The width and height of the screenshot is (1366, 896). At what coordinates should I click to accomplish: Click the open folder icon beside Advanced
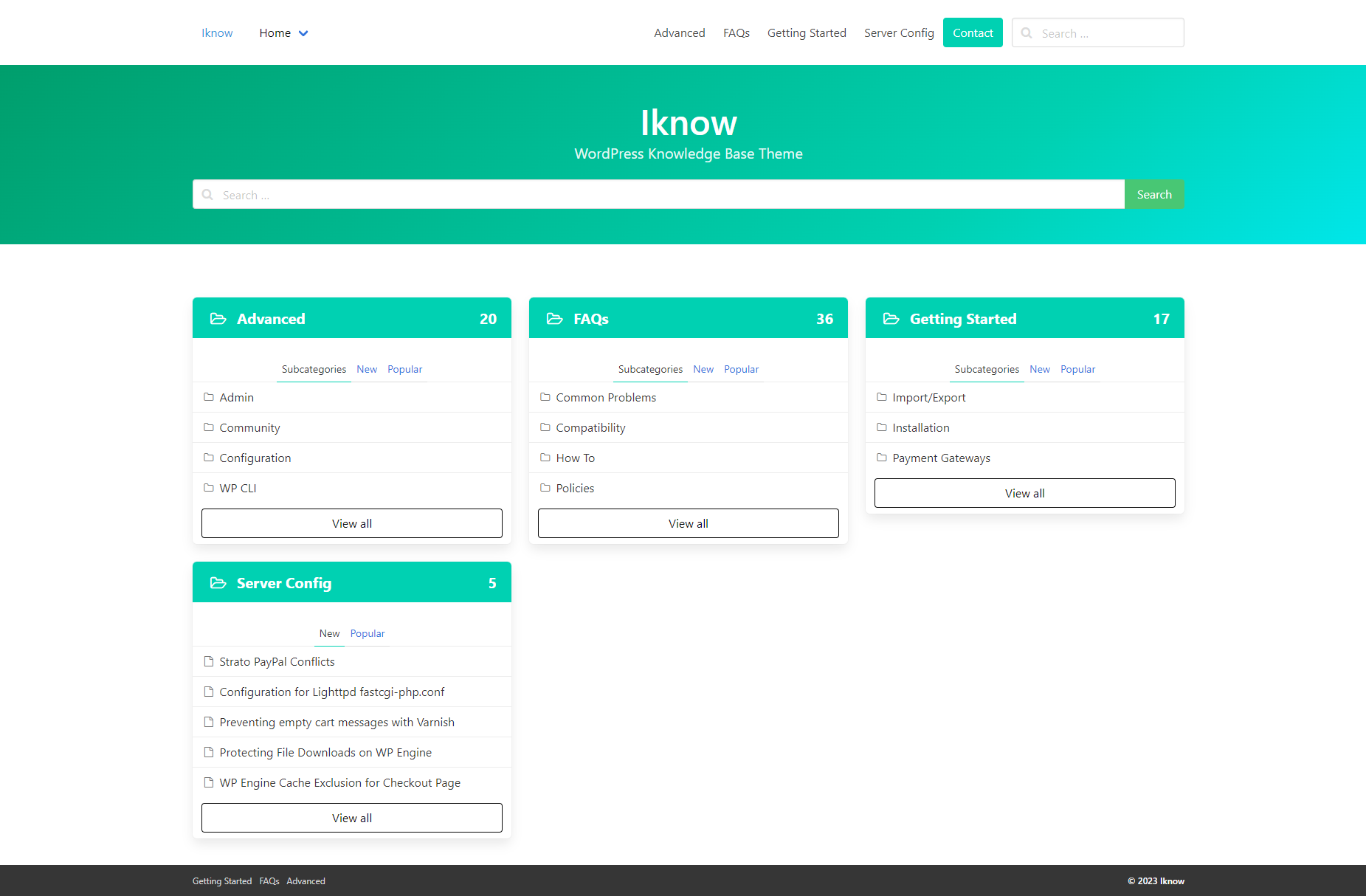click(218, 319)
